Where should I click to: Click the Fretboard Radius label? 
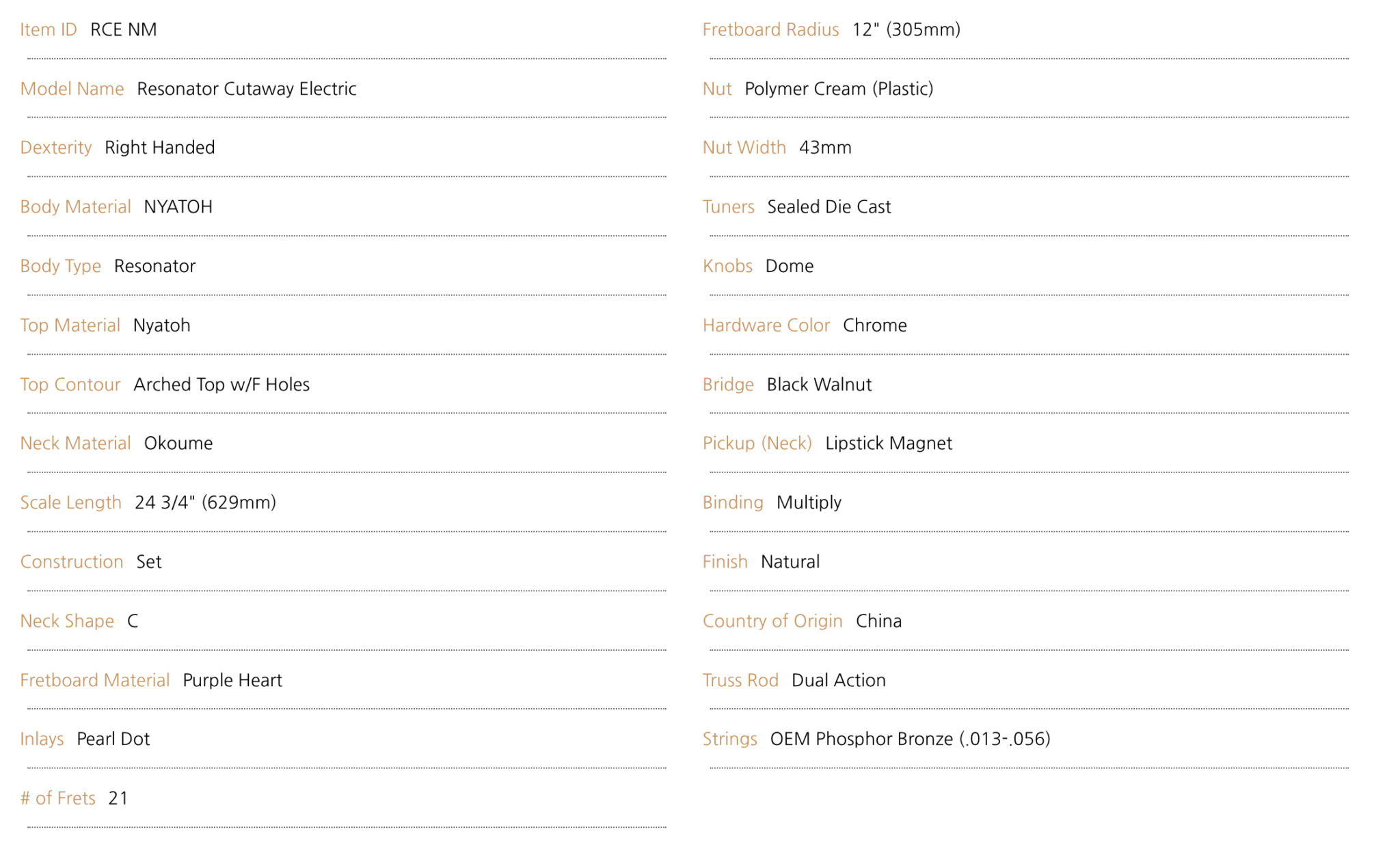(x=770, y=29)
